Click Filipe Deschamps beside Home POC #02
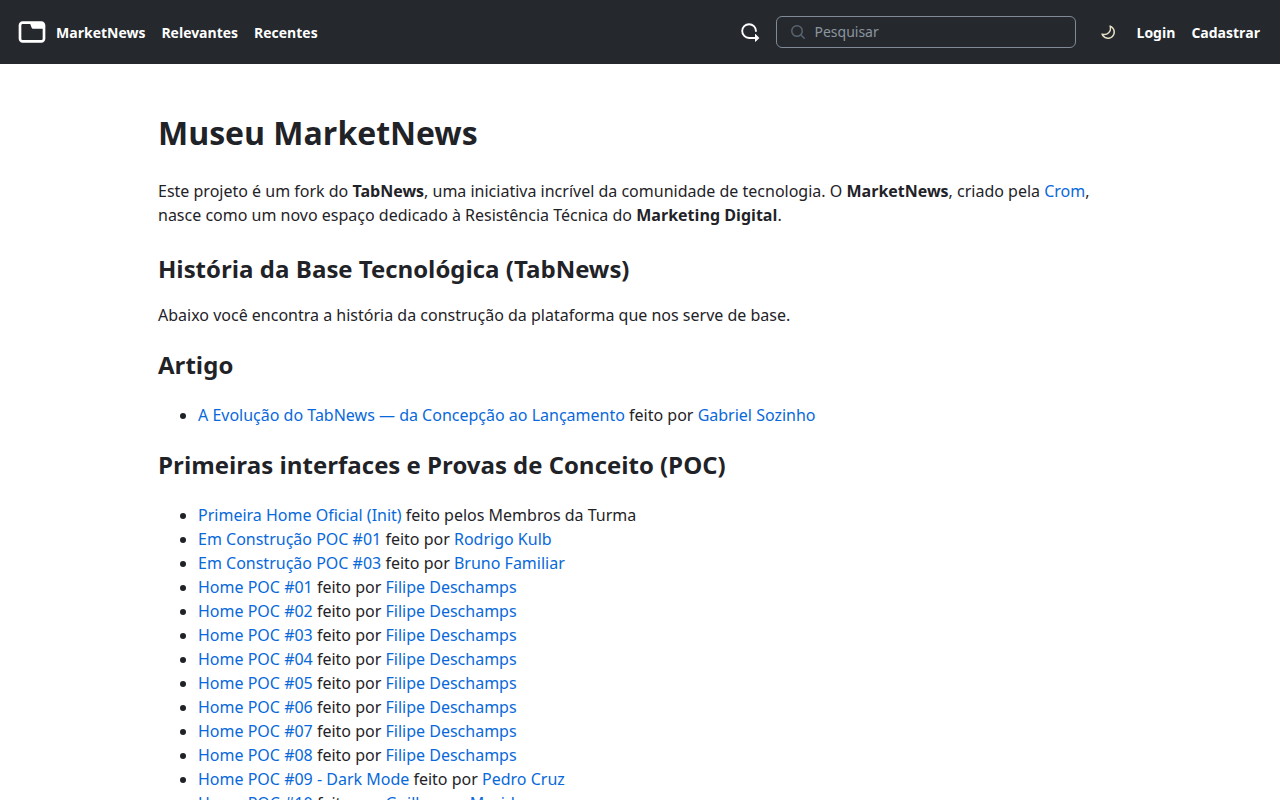Image resolution: width=1280 pixels, height=800 pixels. (451, 611)
